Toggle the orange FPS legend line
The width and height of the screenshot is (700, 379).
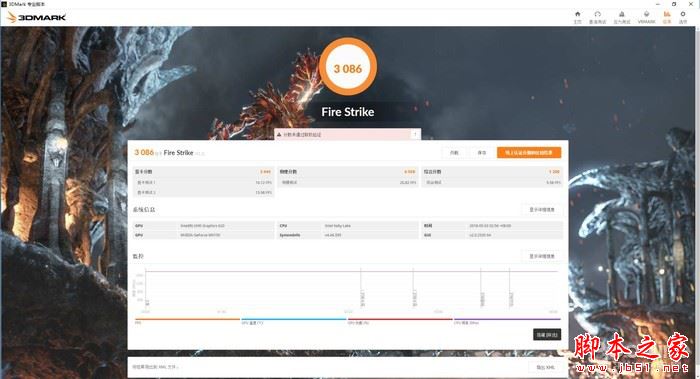pyautogui.click(x=187, y=319)
